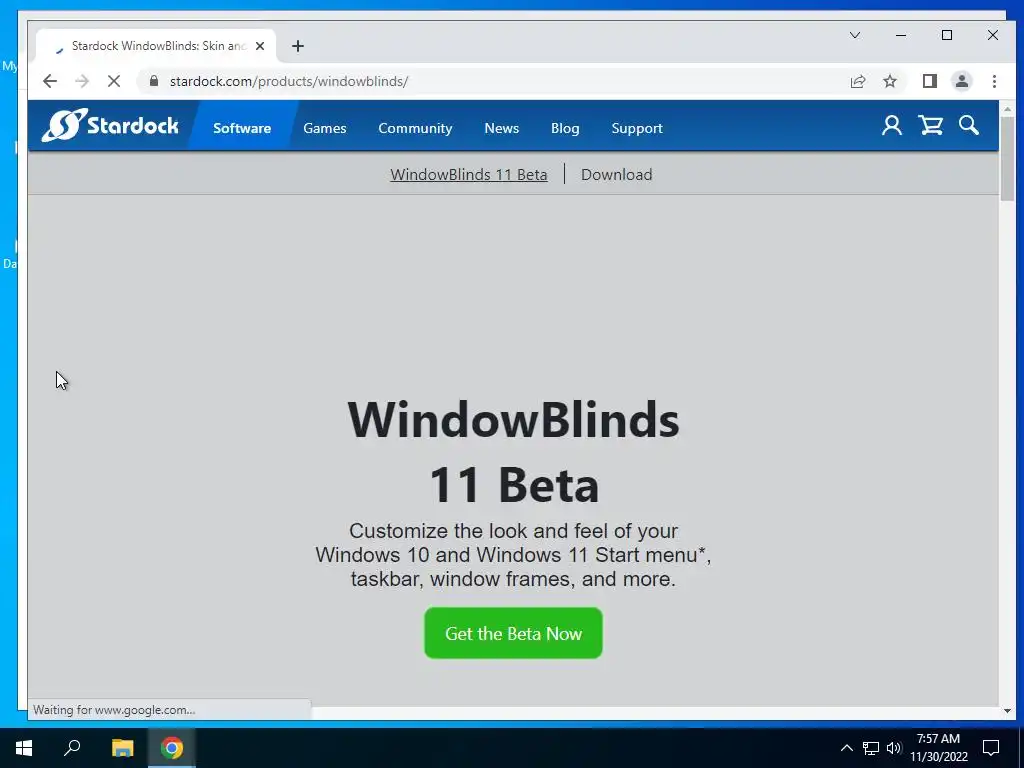Open the Blog nav item
Viewport: 1024px width, 768px height.
(565, 128)
